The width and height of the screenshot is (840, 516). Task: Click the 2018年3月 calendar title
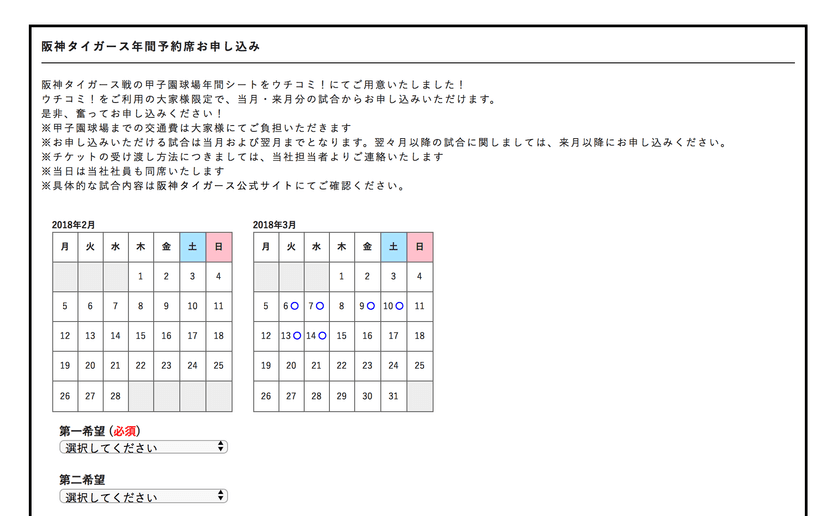(274, 225)
